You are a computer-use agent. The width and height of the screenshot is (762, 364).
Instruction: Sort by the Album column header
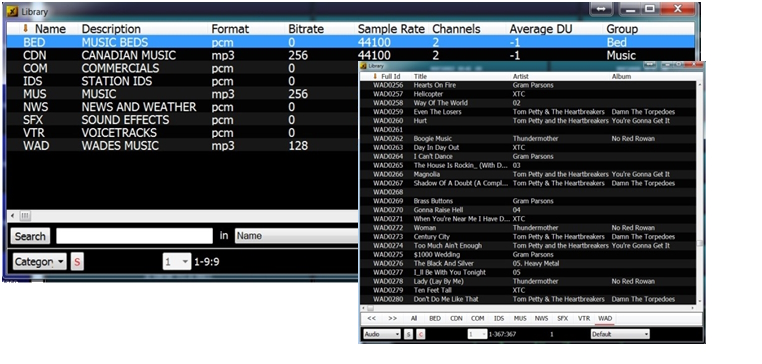pos(621,76)
